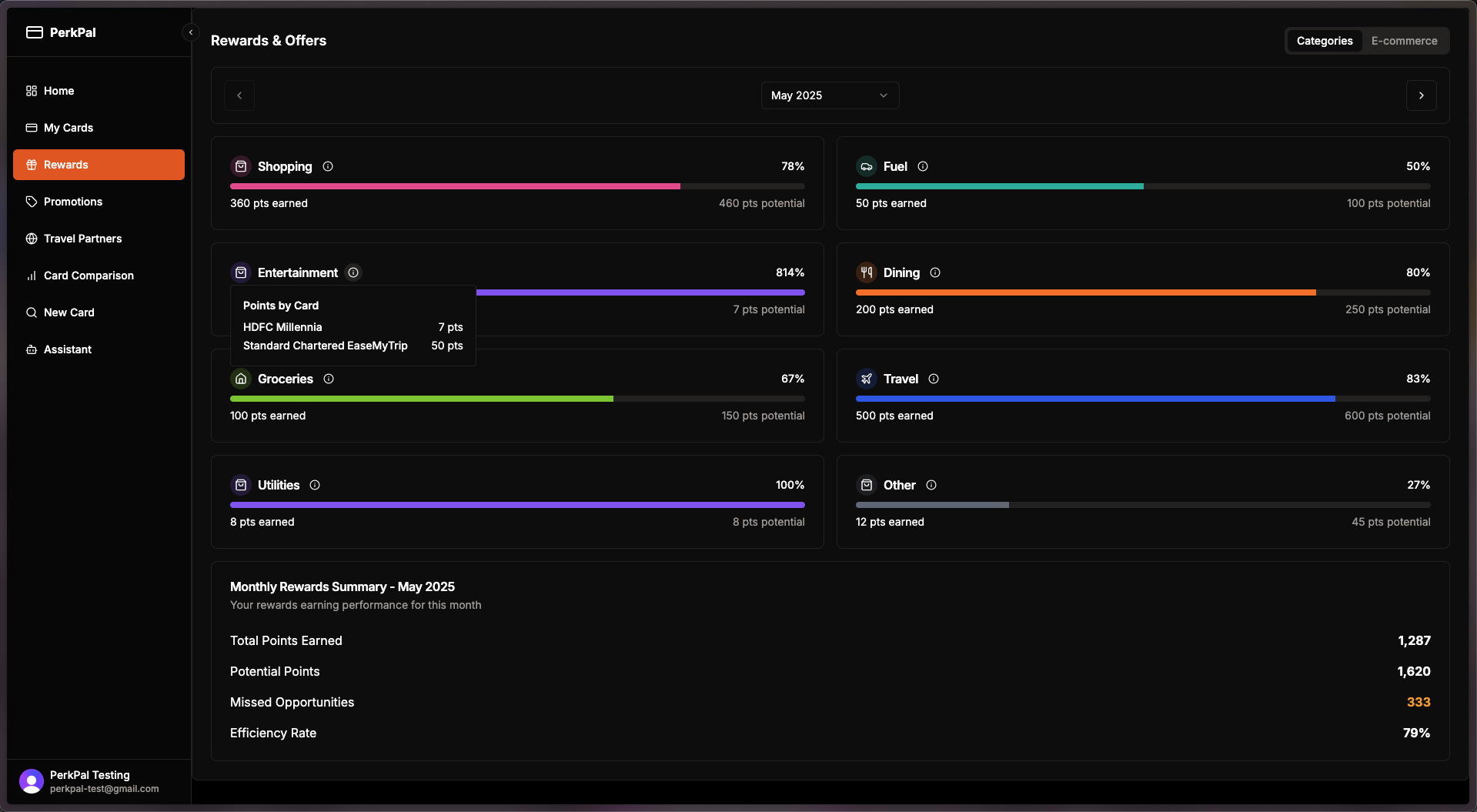This screenshot has height=812, width=1477.
Task: Select the Rewards sidebar item
Action: [99, 165]
